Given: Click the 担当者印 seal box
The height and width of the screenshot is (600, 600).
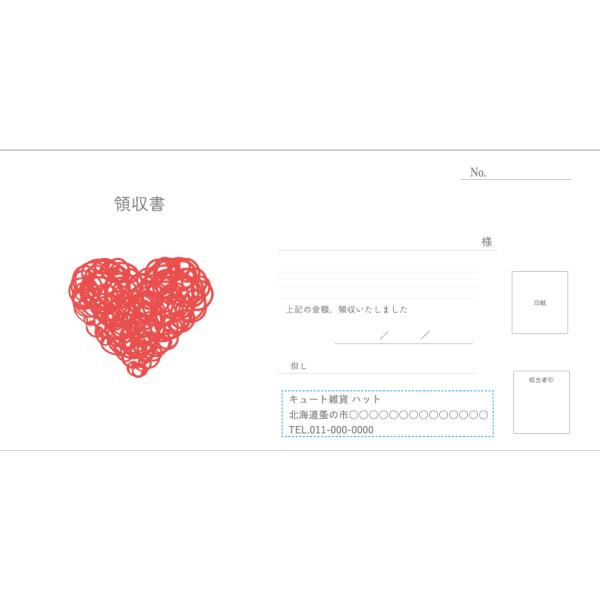Looking at the screenshot, I should tap(541, 402).
